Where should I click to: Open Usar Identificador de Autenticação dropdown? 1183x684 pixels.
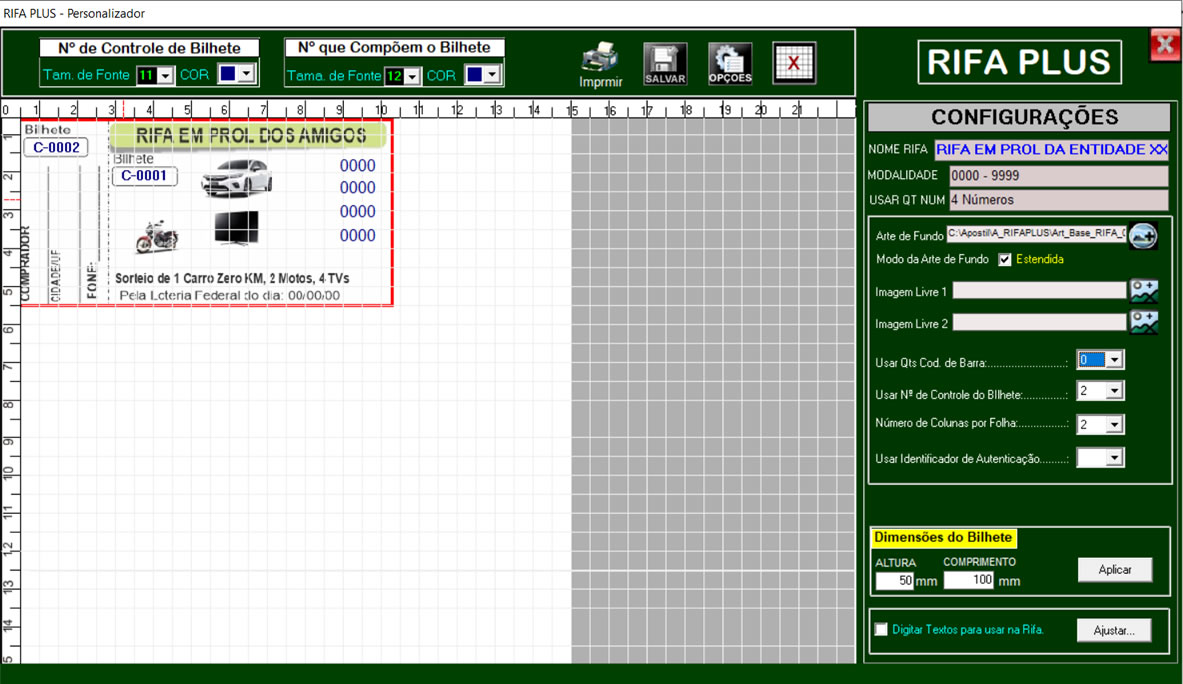pos(1114,458)
